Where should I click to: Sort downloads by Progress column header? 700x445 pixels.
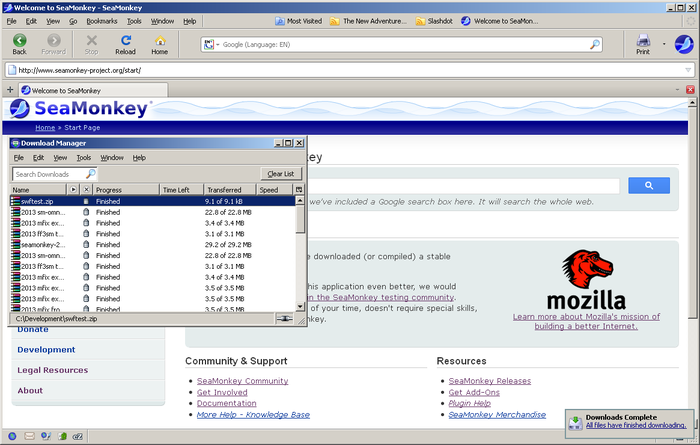(126, 189)
